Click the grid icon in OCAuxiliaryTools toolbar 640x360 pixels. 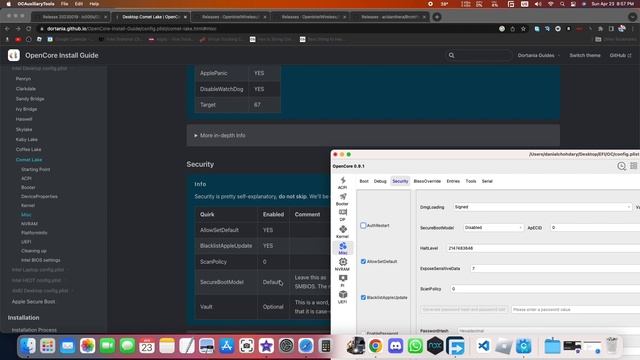[633, 166]
